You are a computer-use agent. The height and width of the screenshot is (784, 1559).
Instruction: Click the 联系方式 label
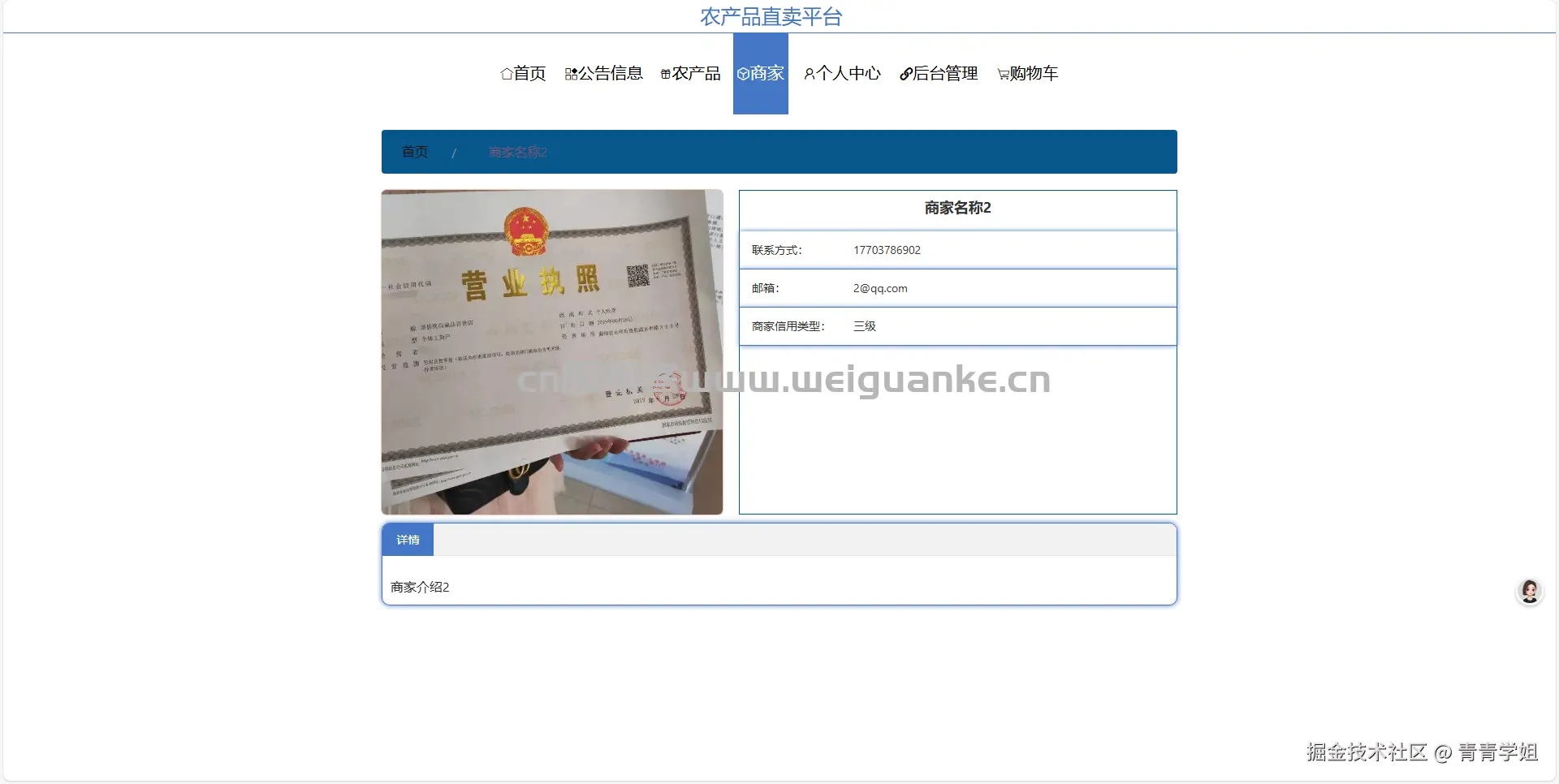[x=777, y=250]
